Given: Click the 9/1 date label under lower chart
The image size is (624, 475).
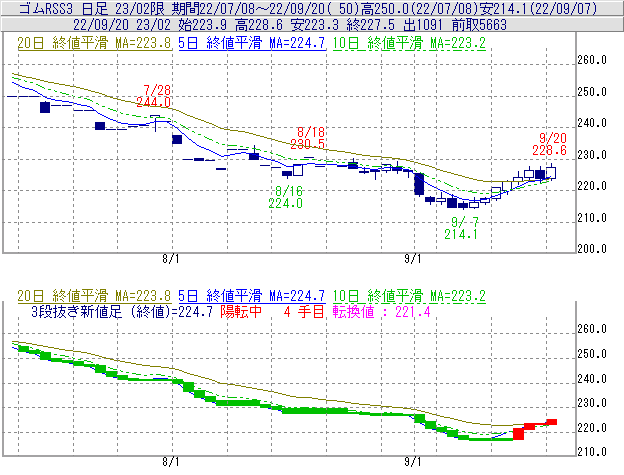Looking at the screenshot, I should pyautogui.click(x=413, y=462).
